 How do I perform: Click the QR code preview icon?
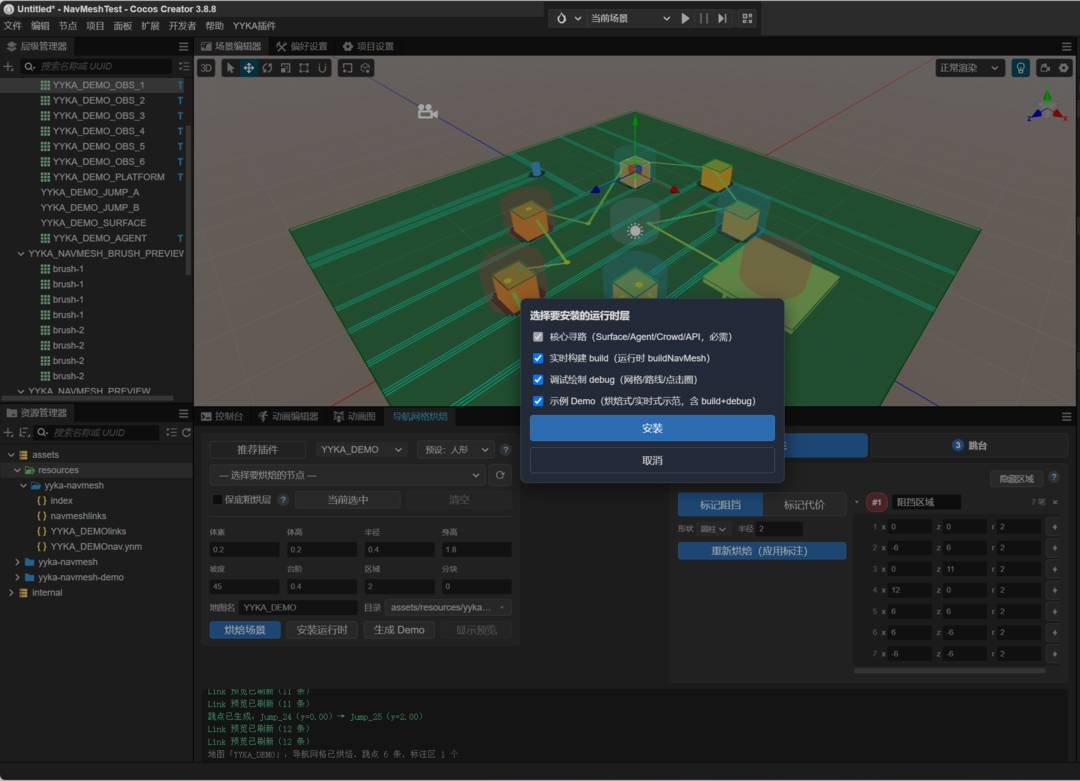tap(747, 19)
